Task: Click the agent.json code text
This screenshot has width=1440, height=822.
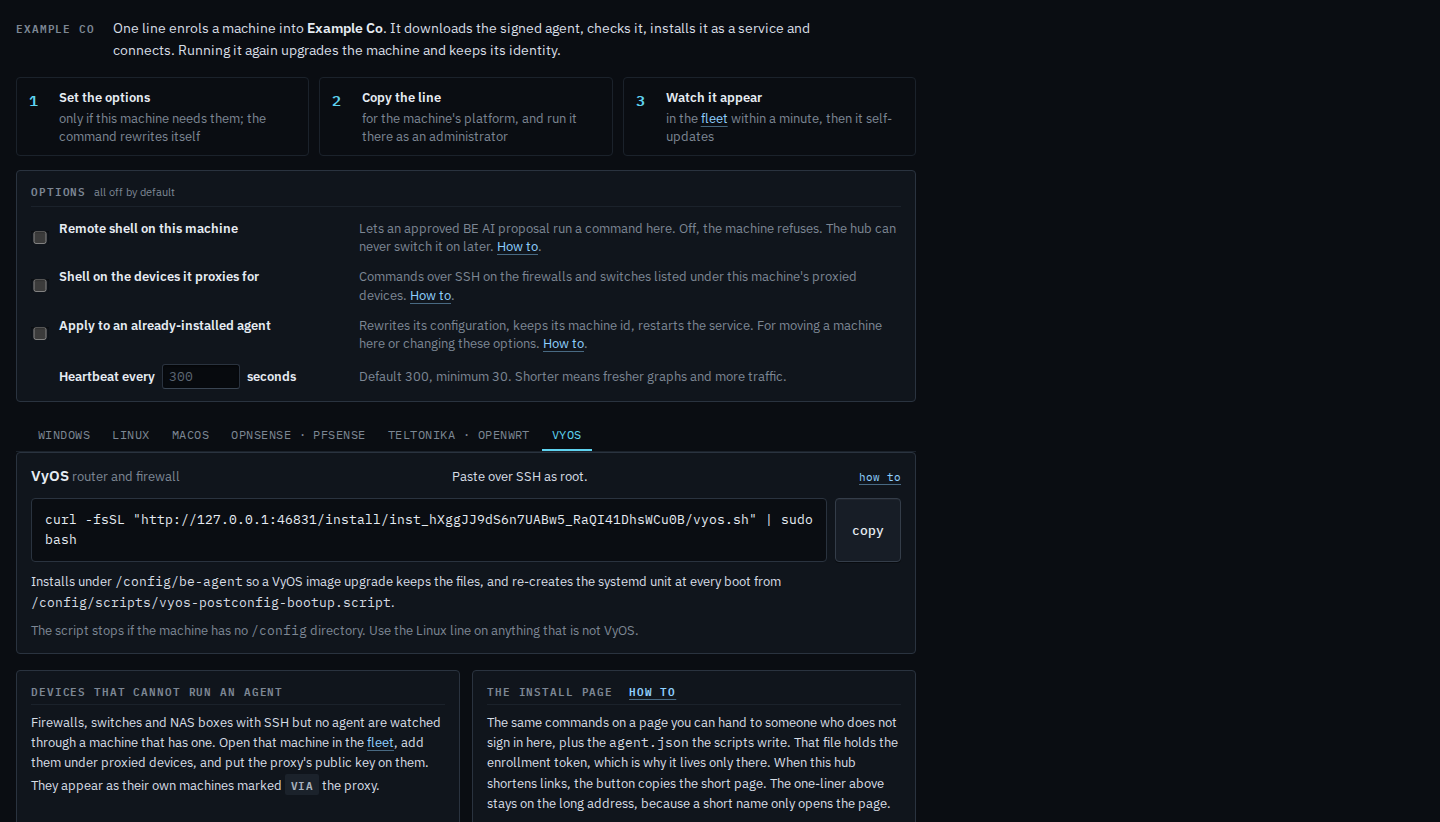Action: tap(650, 743)
